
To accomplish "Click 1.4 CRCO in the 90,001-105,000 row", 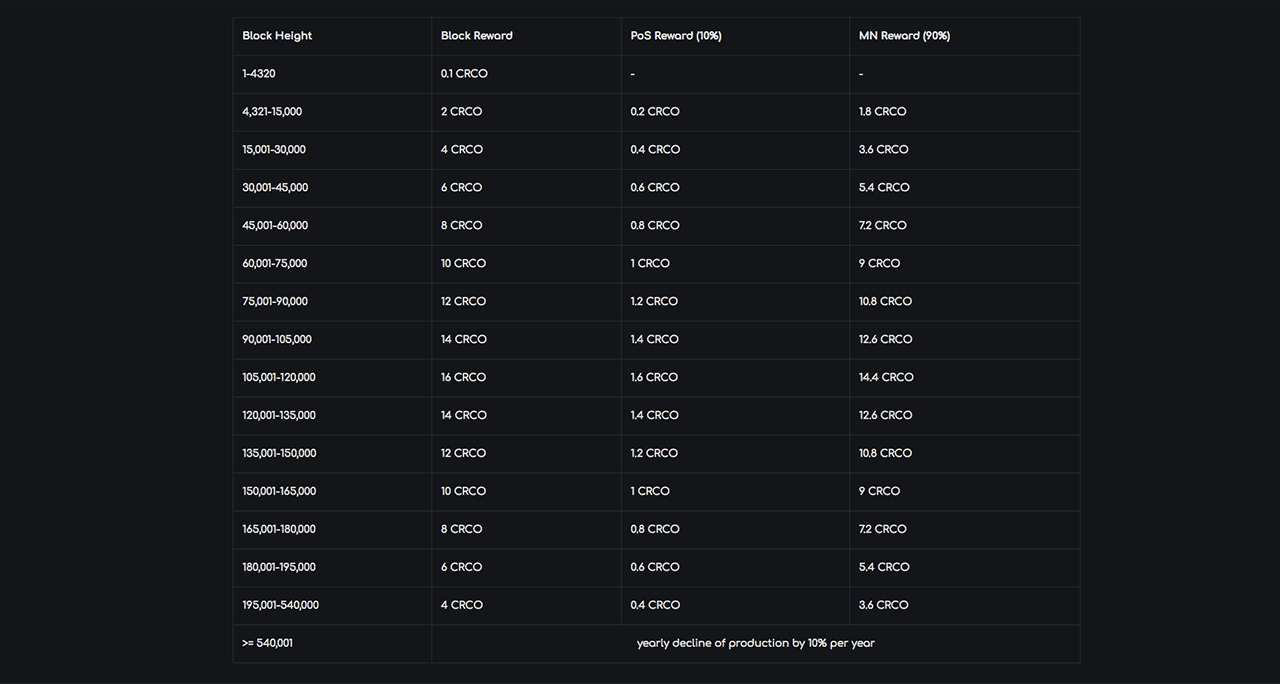I will coord(735,340).
